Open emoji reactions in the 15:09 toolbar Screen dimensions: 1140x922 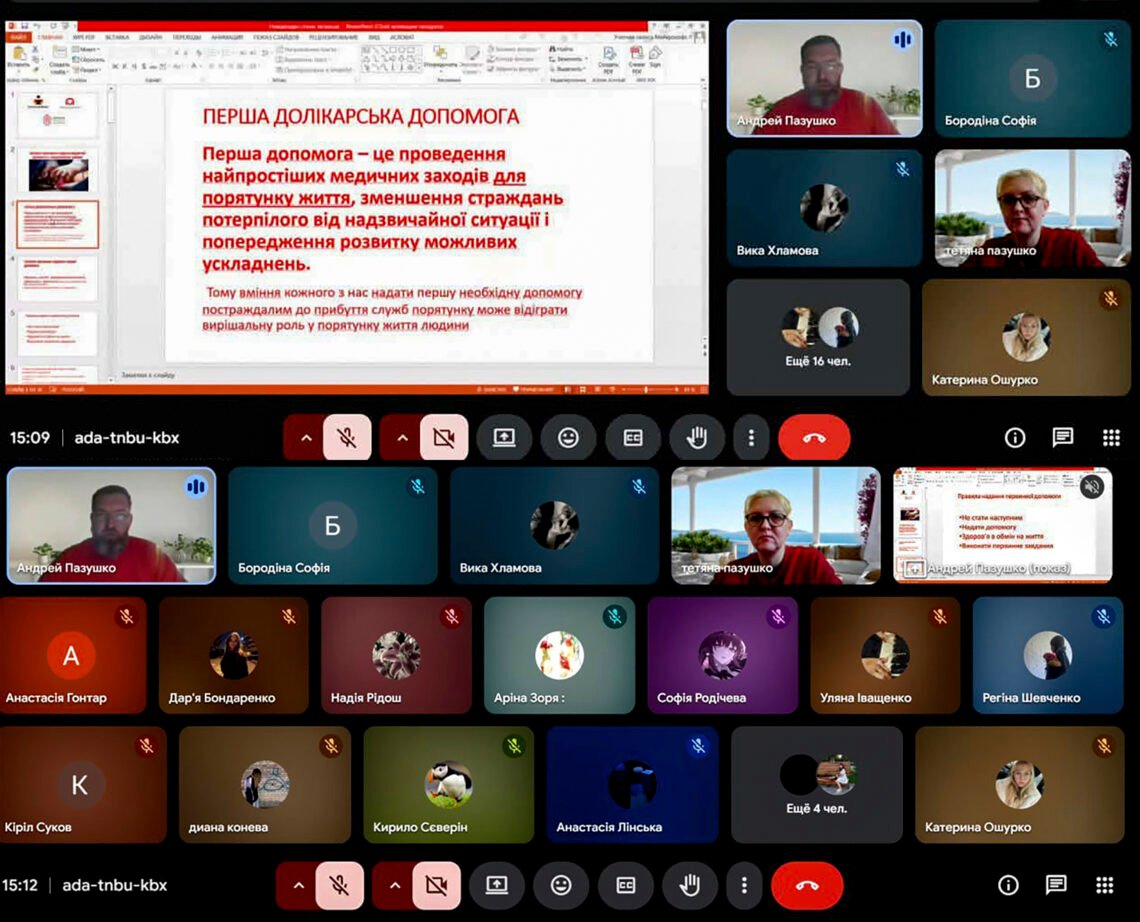coord(568,438)
